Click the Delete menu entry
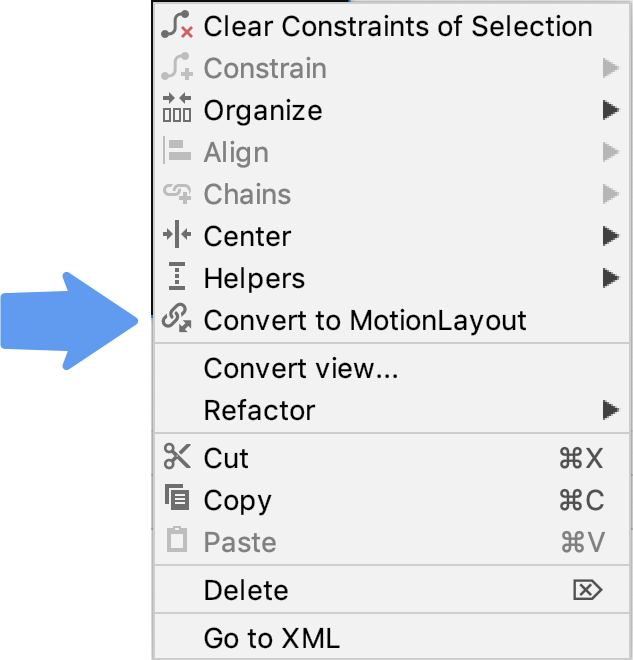This screenshot has height=660, width=633. 246,590
